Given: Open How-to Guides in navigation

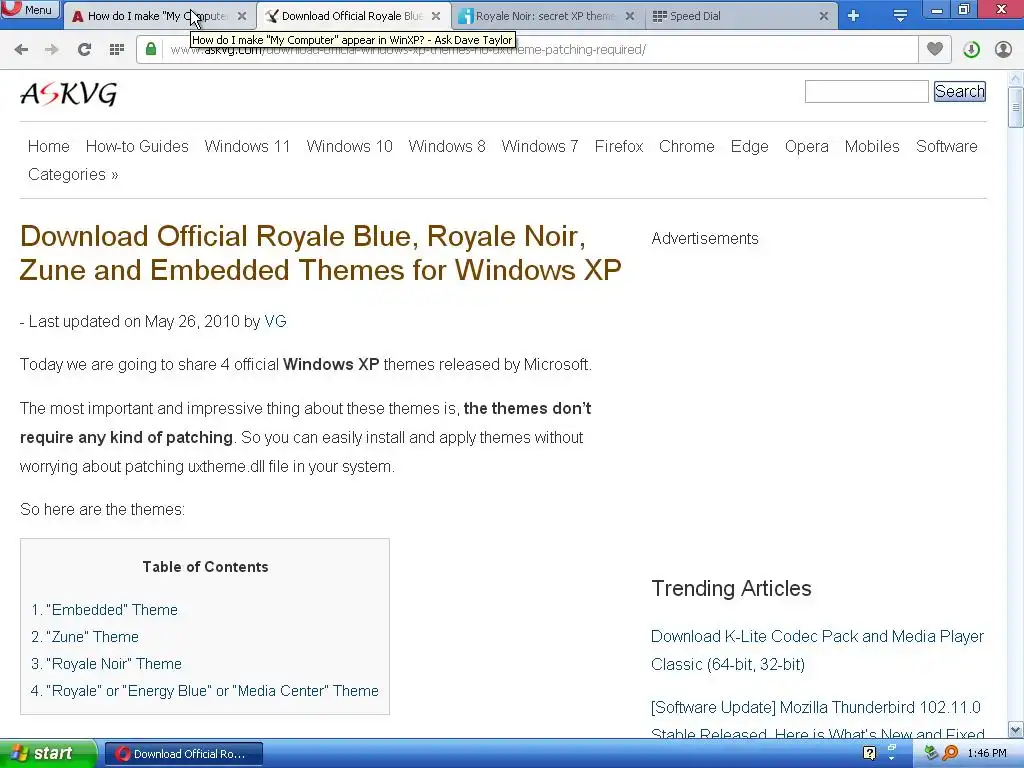Looking at the screenshot, I should pyautogui.click(x=137, y=146).
